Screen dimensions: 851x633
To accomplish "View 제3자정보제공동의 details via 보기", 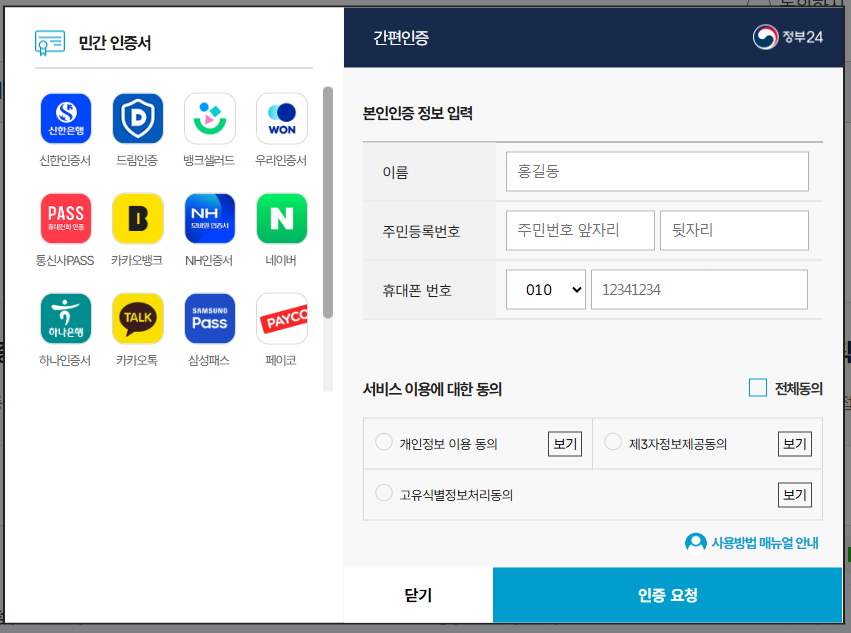I will (795, 444).
